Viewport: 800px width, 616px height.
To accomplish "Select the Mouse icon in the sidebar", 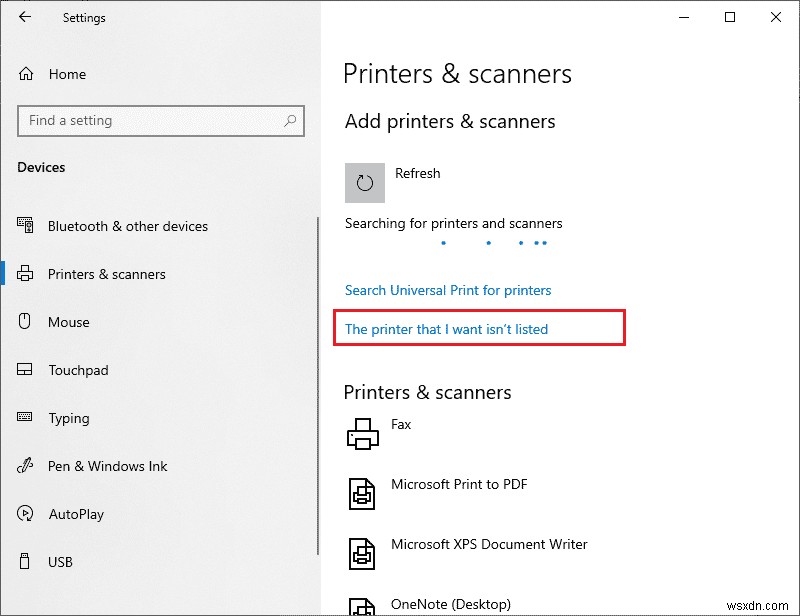I will 24,322.
